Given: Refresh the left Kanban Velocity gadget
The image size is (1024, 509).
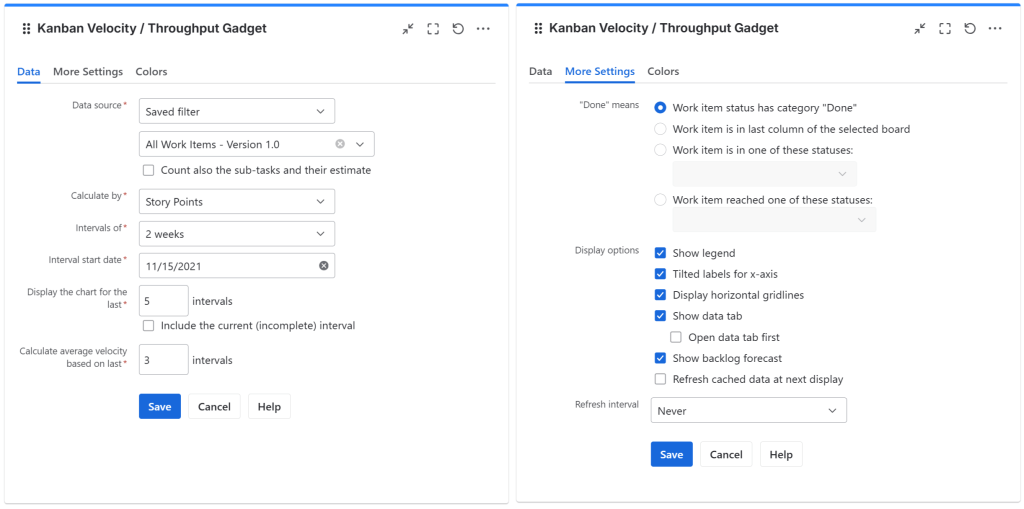Looking at the screenshot, I should pos(458,29).
